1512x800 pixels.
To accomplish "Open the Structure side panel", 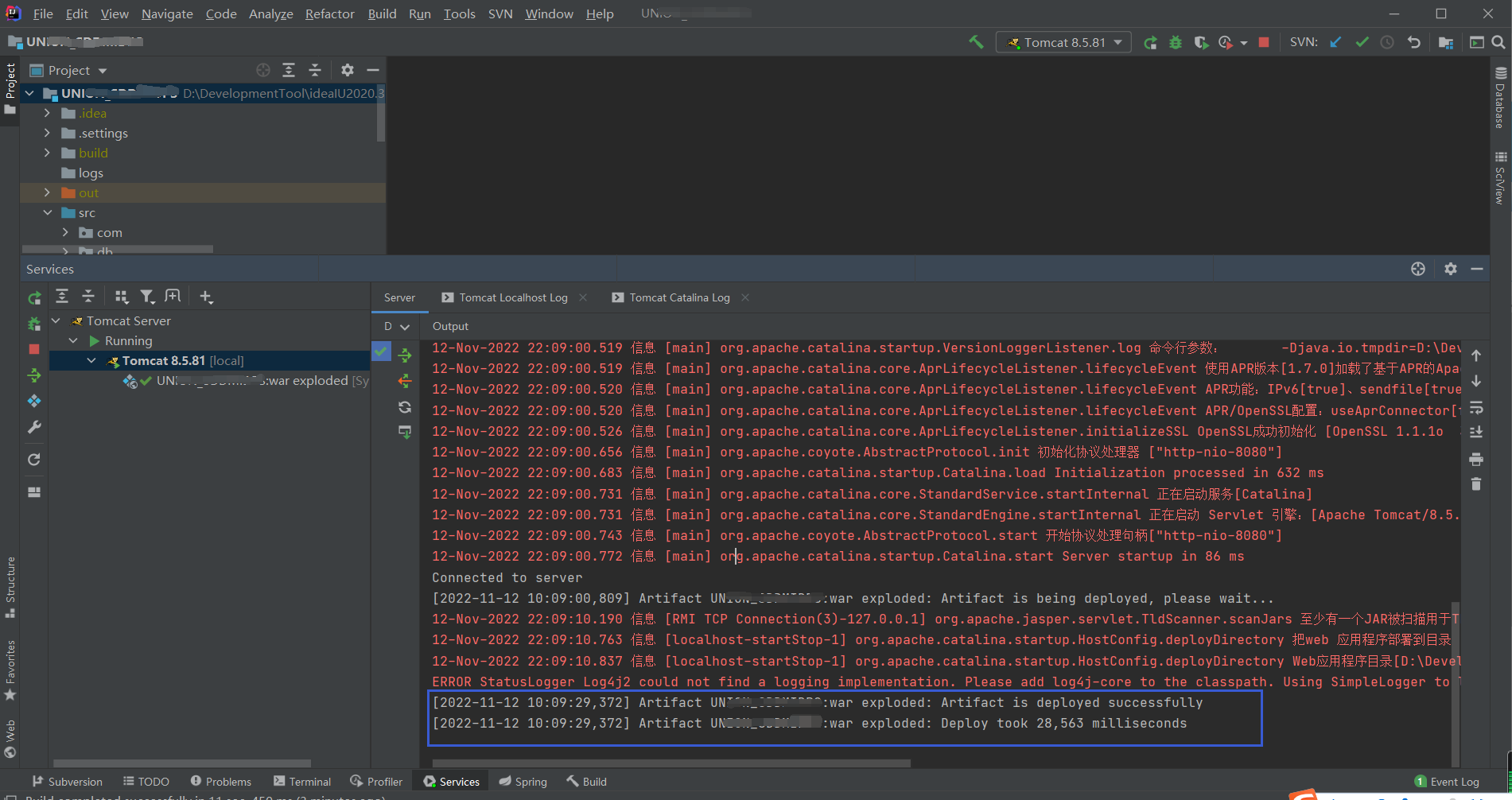I will [x=10, y=588].
